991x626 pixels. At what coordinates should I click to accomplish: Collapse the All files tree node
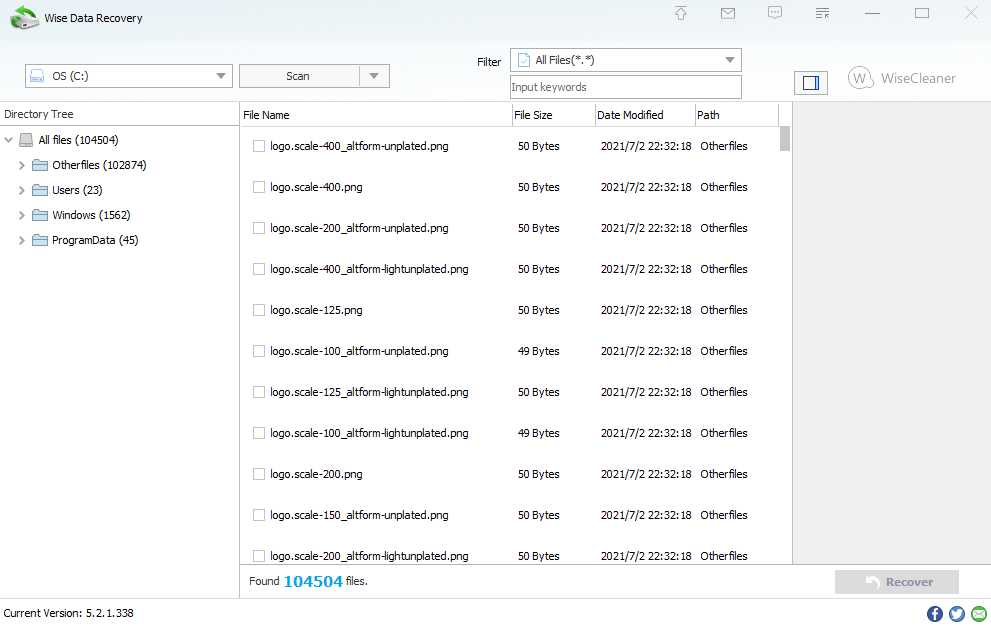click(x=8, y=139)
